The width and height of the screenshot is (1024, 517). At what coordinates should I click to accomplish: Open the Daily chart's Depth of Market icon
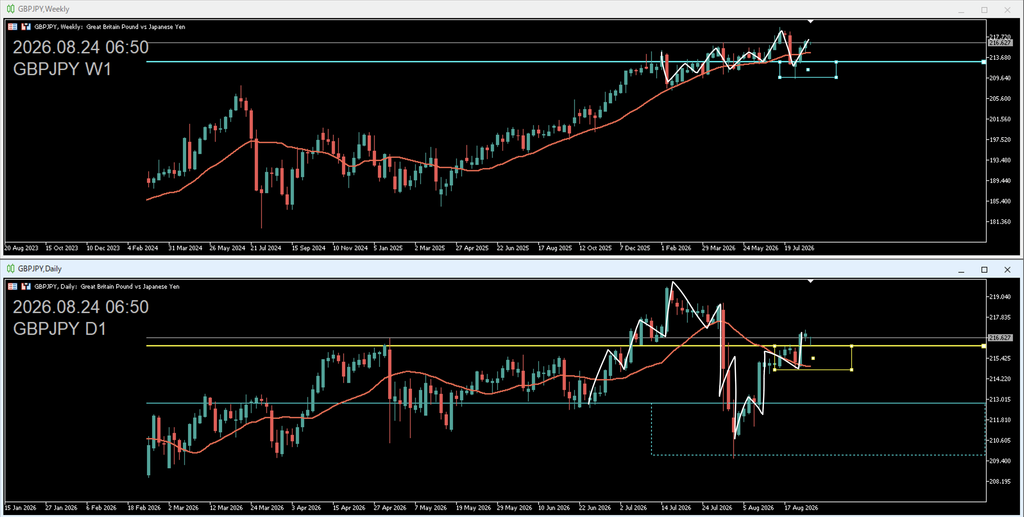click(12, 287)
